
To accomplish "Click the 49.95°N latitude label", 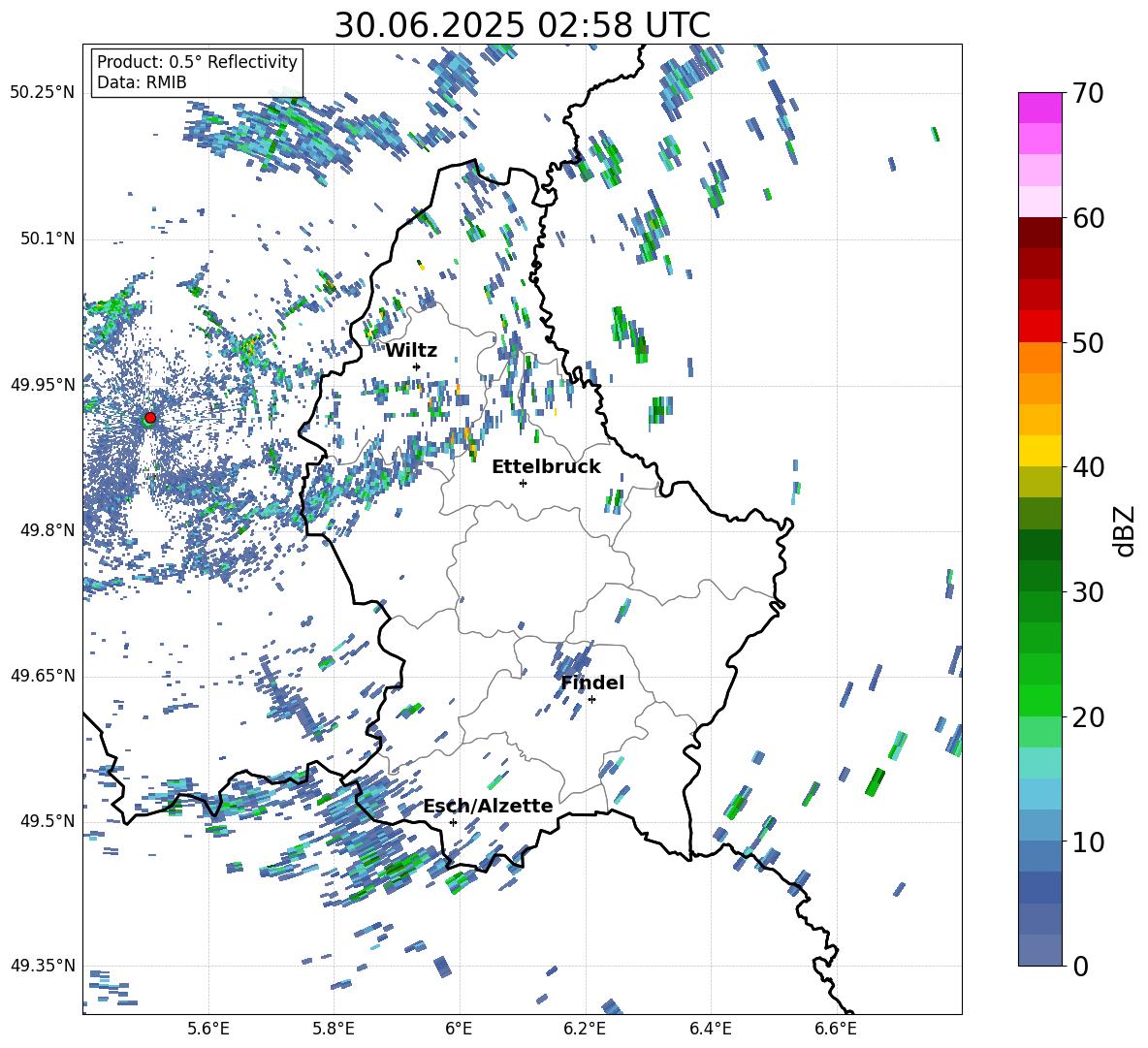I will click(x=43, y=385).
